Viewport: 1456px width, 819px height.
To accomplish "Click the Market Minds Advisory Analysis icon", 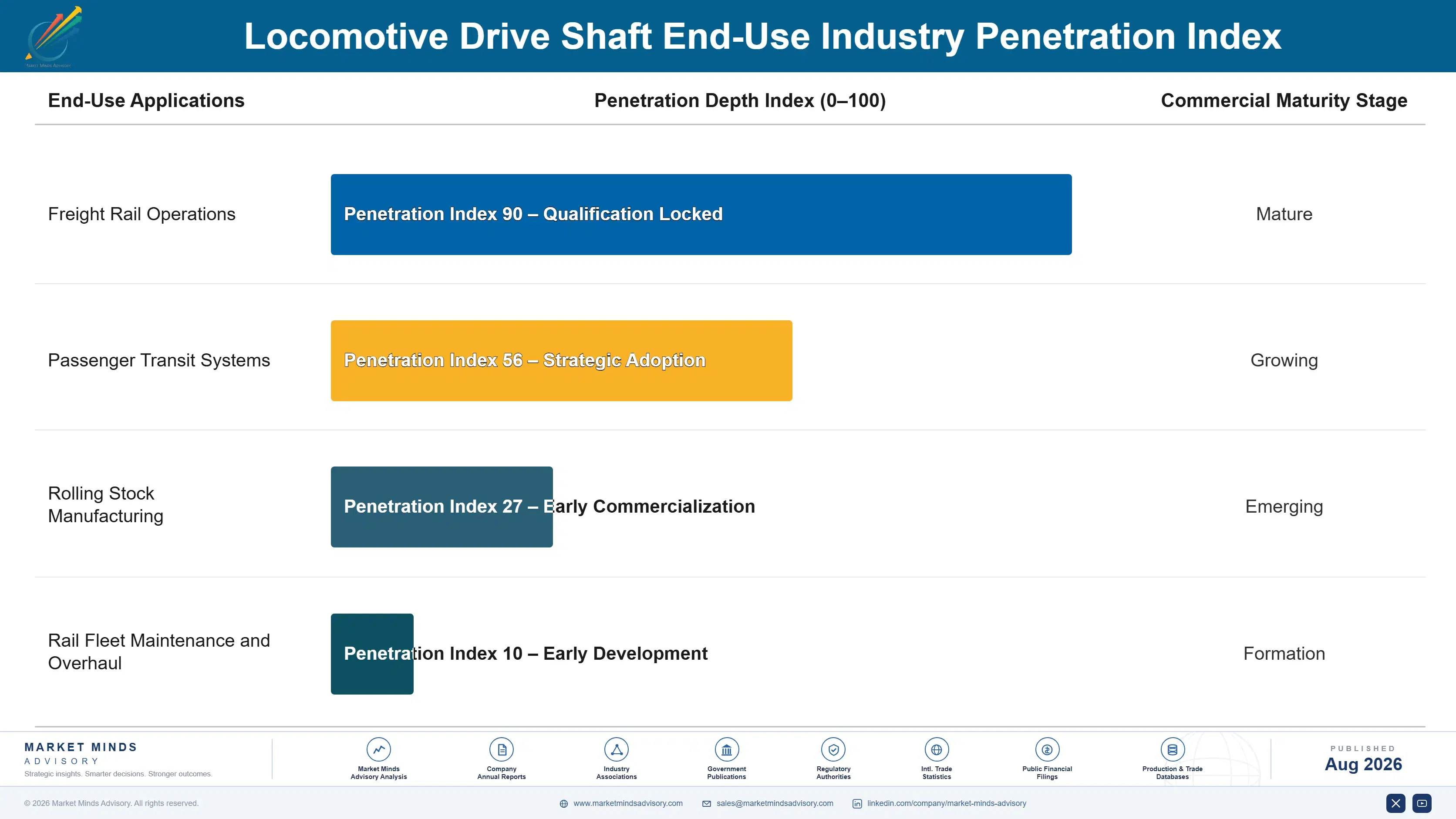I will pos(379,749).
